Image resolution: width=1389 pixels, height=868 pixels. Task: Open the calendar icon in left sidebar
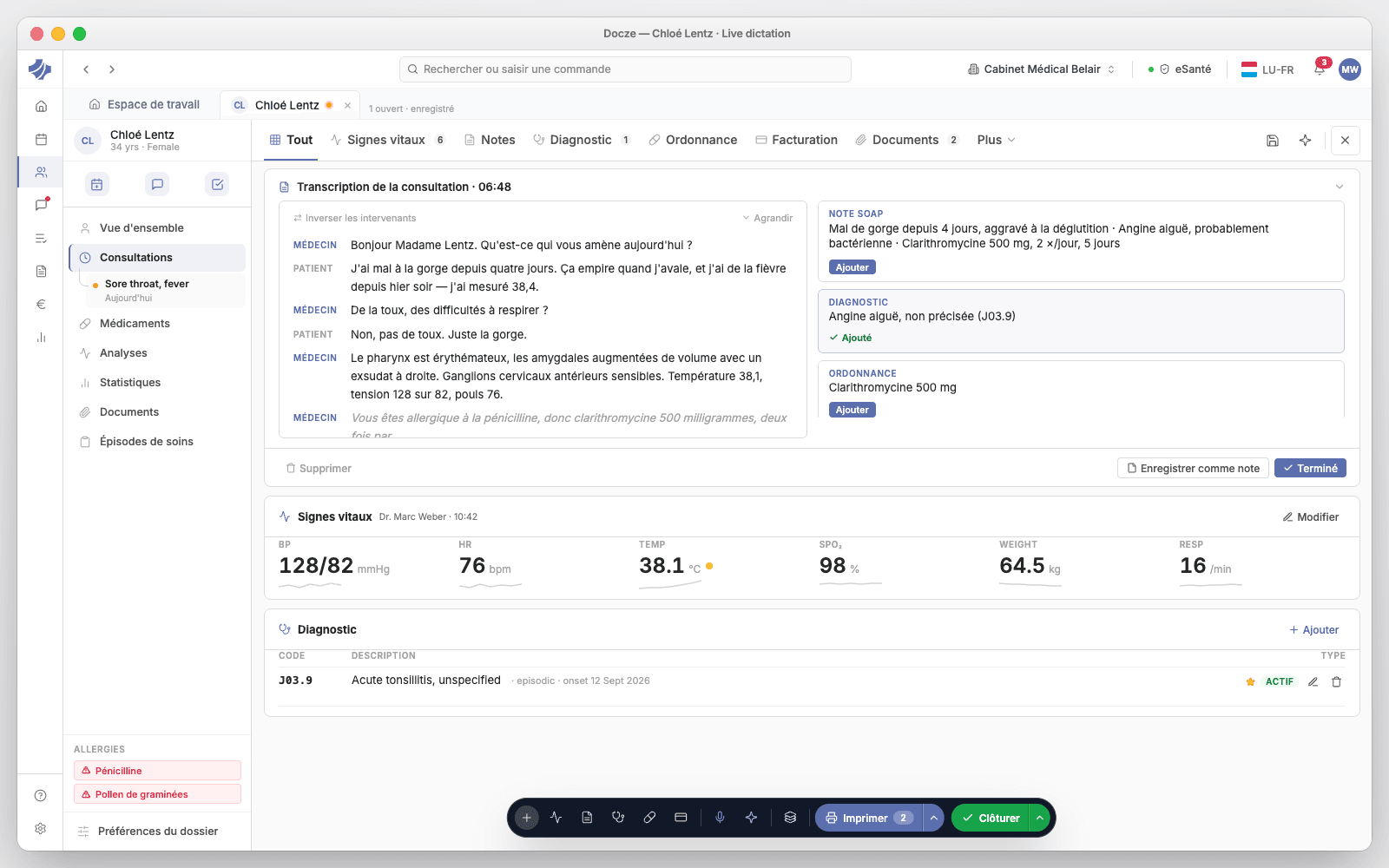41,139
